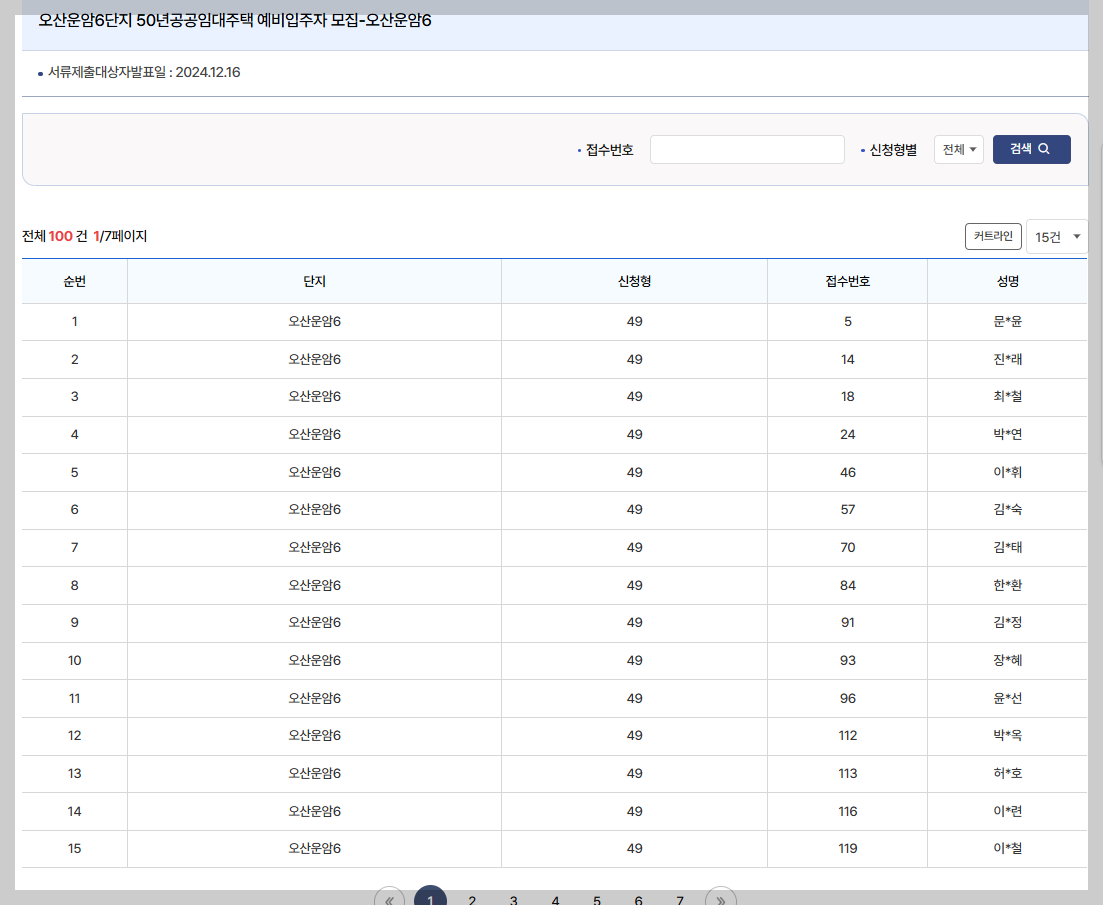Click the 단지 column header
1103x905 pixels.
pos(314,281)
